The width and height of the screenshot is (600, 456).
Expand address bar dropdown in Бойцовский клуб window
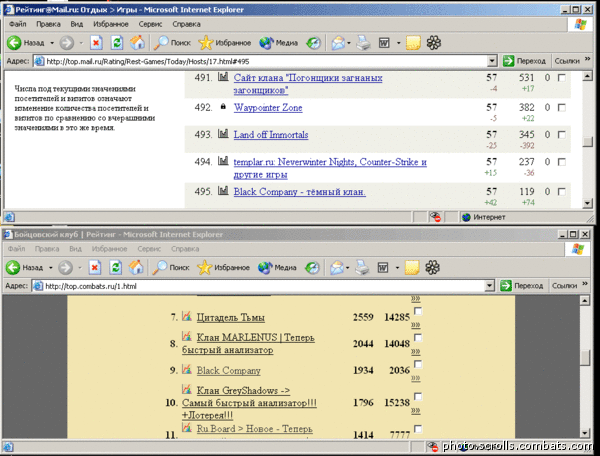click(489, 285)
